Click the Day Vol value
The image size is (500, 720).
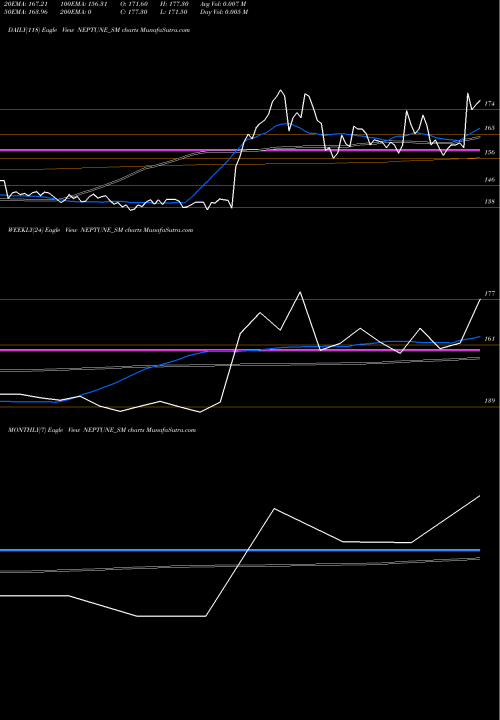[x=224, y=12]
